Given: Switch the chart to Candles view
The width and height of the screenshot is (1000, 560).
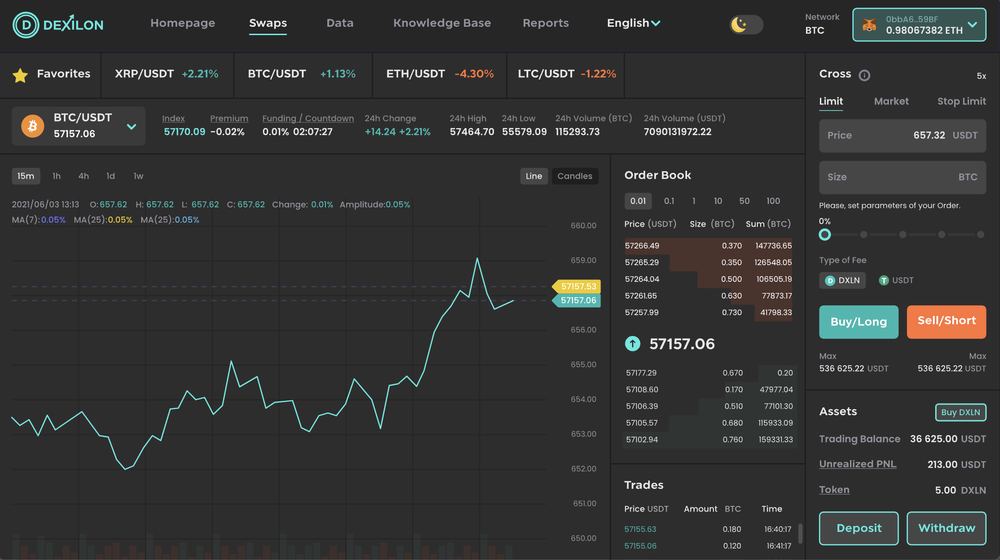Looking at the screenshot, I should pyautogui.click(x=574, y=176).
